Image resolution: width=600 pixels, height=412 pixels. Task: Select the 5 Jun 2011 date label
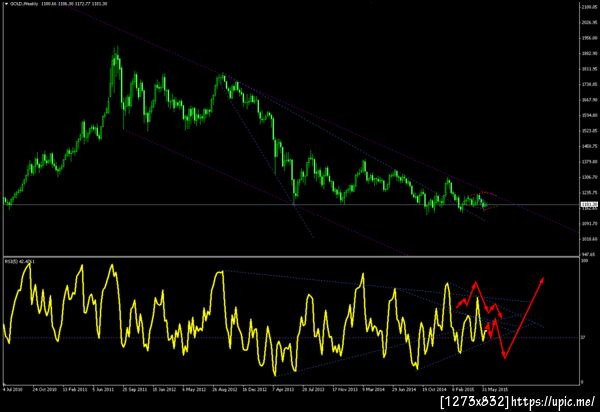pos(104,389)
